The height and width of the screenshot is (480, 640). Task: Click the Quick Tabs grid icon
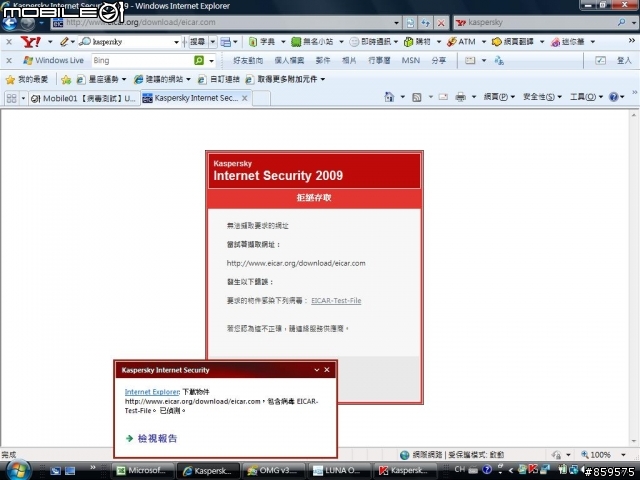click(11, 98)
